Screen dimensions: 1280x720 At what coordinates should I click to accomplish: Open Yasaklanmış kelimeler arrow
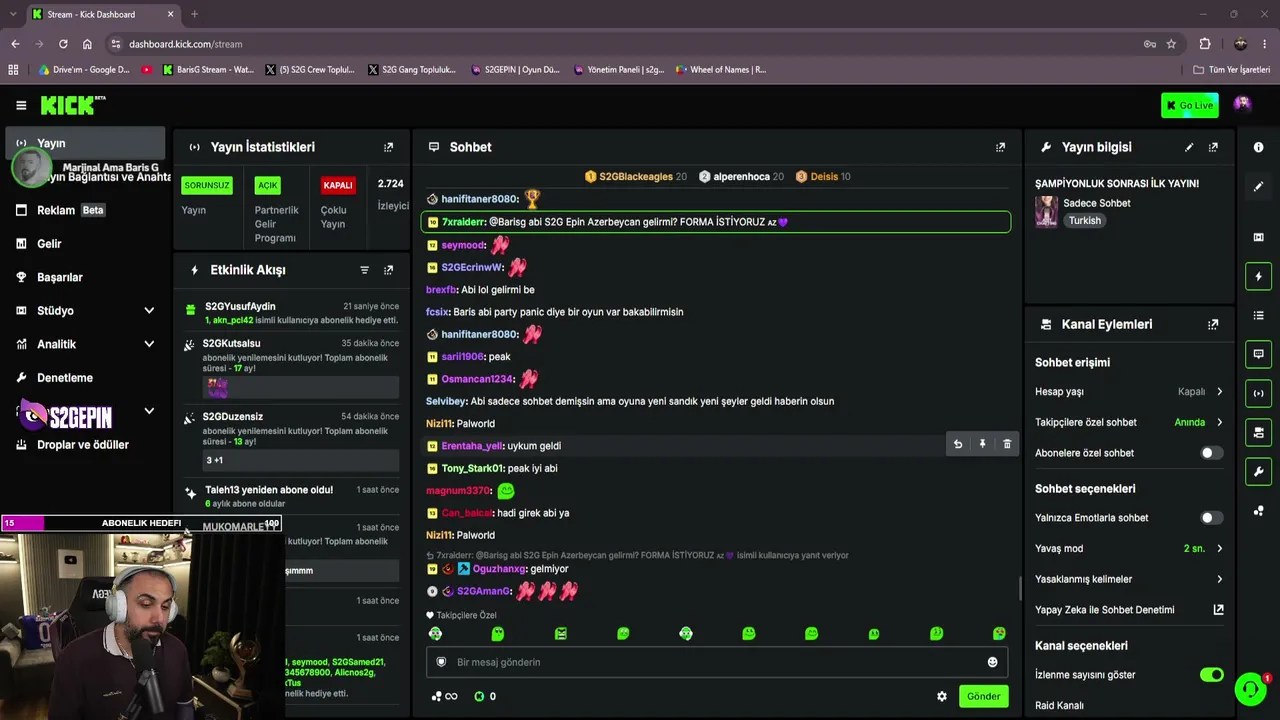pyautogui.click(x=1219, y=579)
